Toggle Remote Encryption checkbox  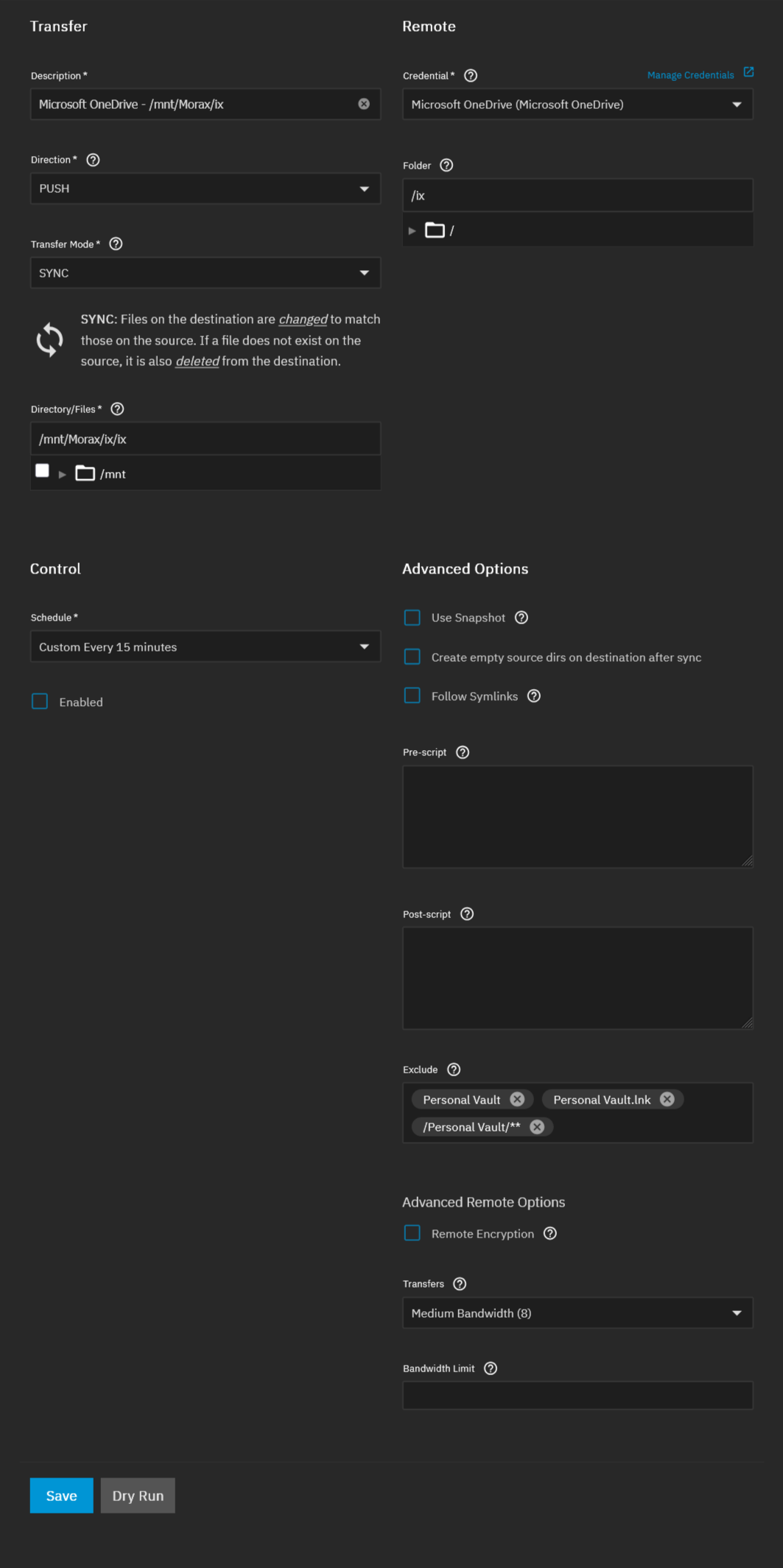click(x=412, y=1233)
